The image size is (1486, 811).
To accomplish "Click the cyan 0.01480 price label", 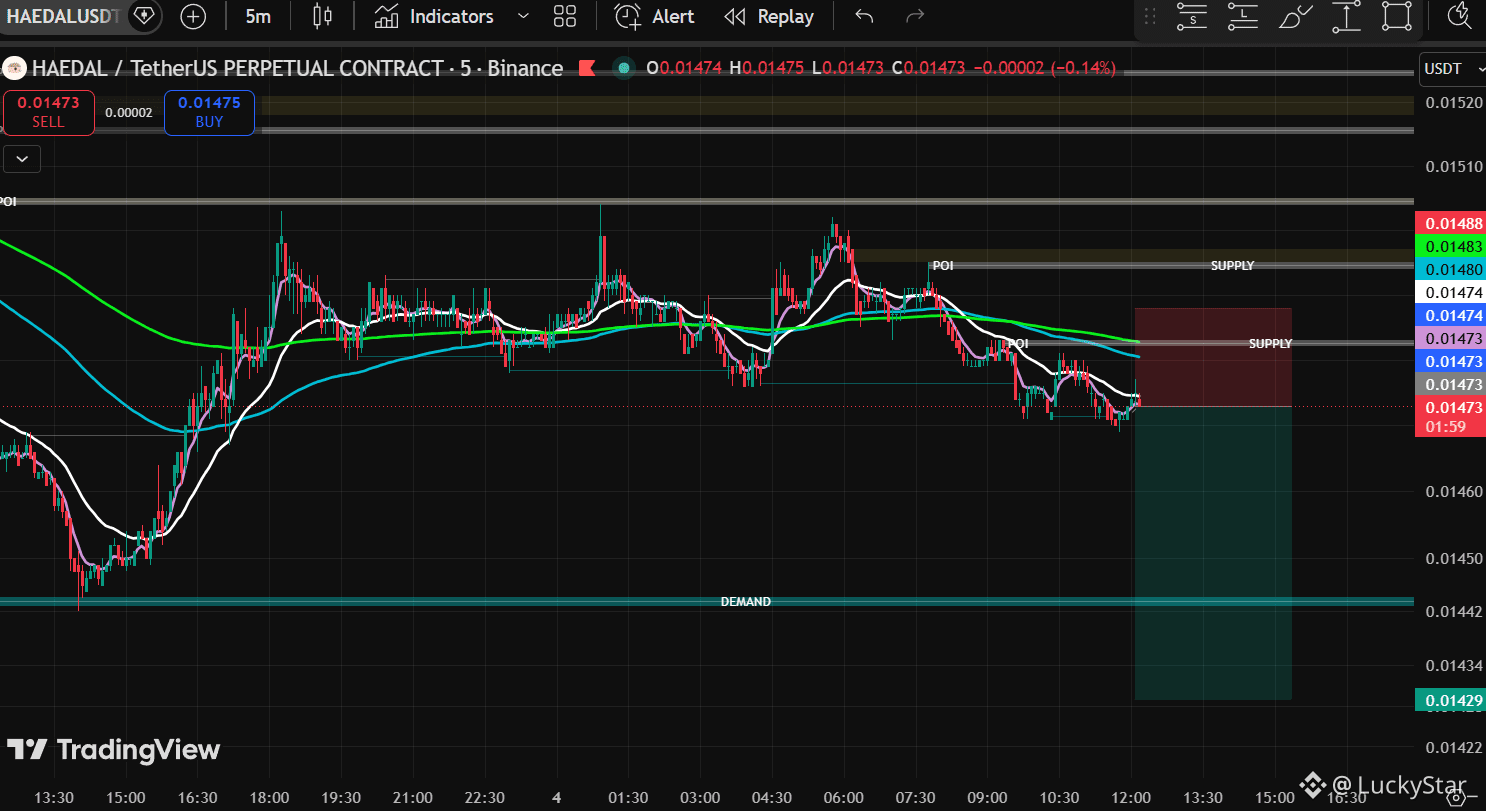I will [1451, 269].
